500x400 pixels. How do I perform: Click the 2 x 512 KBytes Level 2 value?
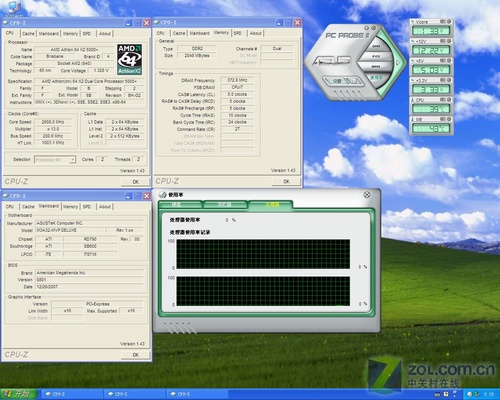[x=125, y=136]
